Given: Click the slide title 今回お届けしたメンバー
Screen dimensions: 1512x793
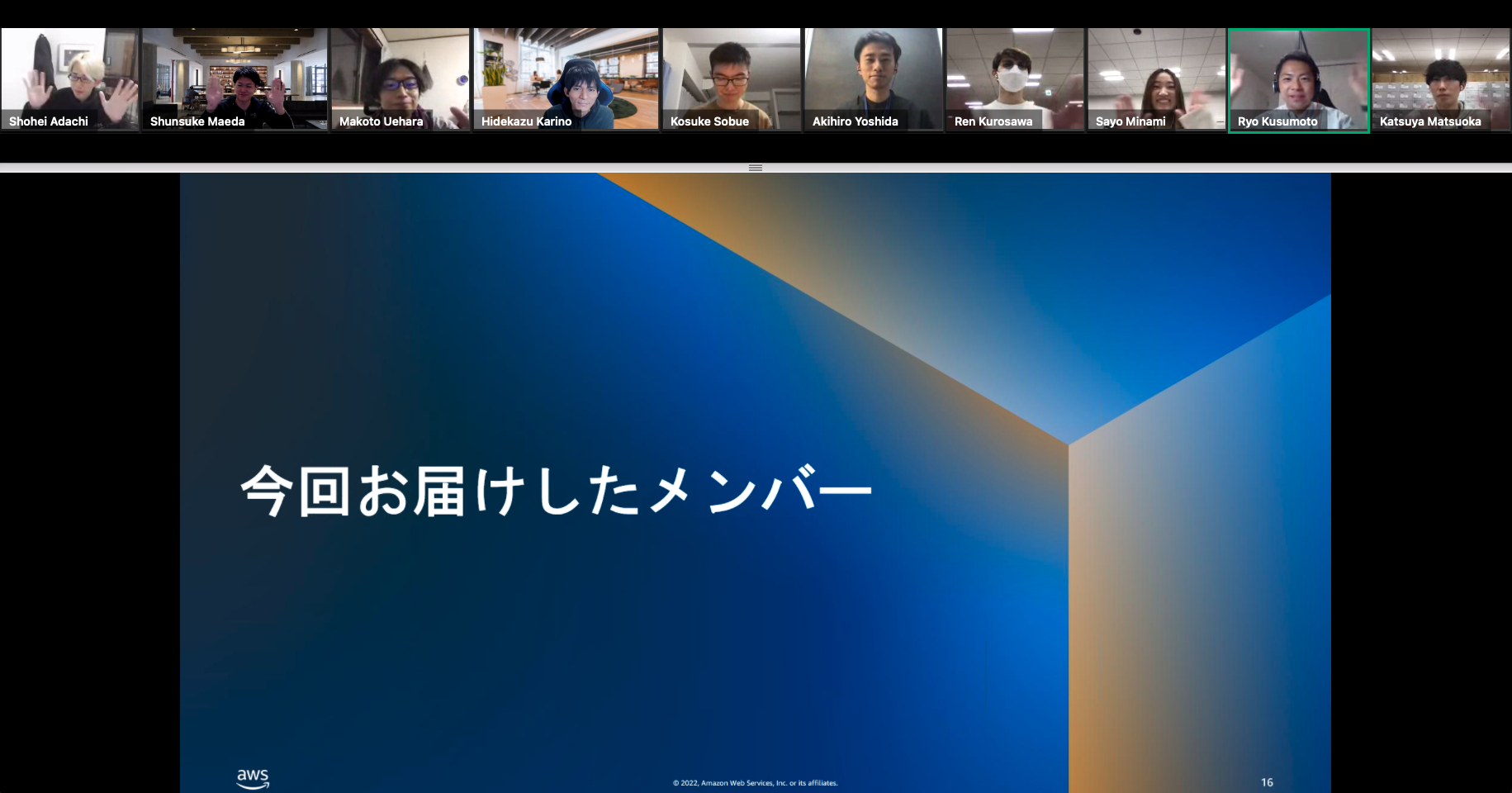Looking at the screenshot, I should click(x=556, y=491).
